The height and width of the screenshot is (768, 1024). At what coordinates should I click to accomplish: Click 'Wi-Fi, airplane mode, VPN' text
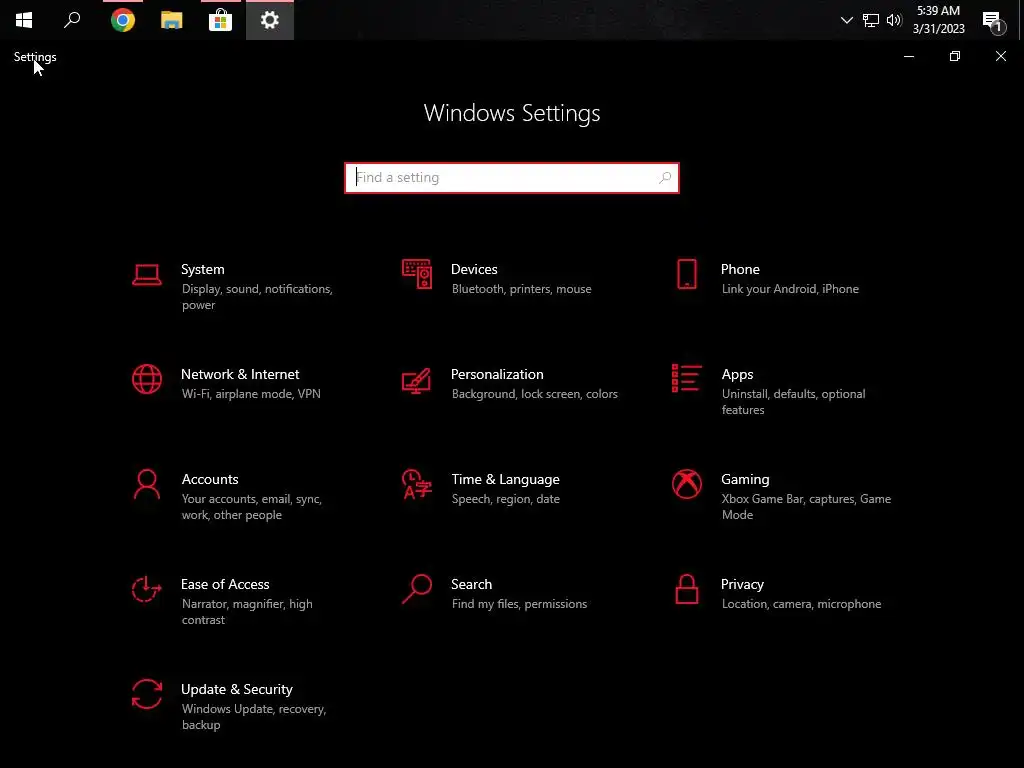click(x=251, y=394)
